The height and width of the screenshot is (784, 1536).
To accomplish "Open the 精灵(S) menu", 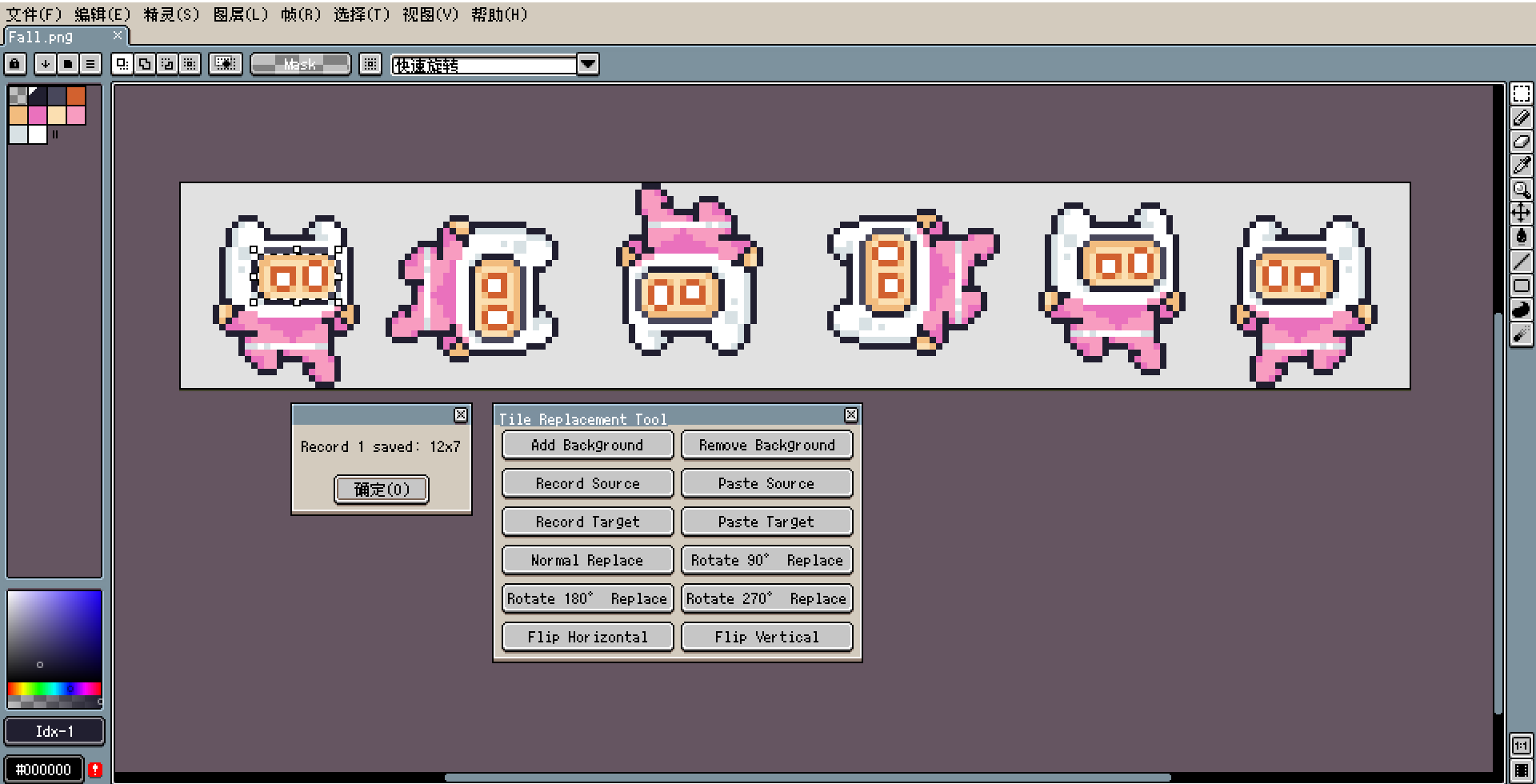I will coord(171,14).
